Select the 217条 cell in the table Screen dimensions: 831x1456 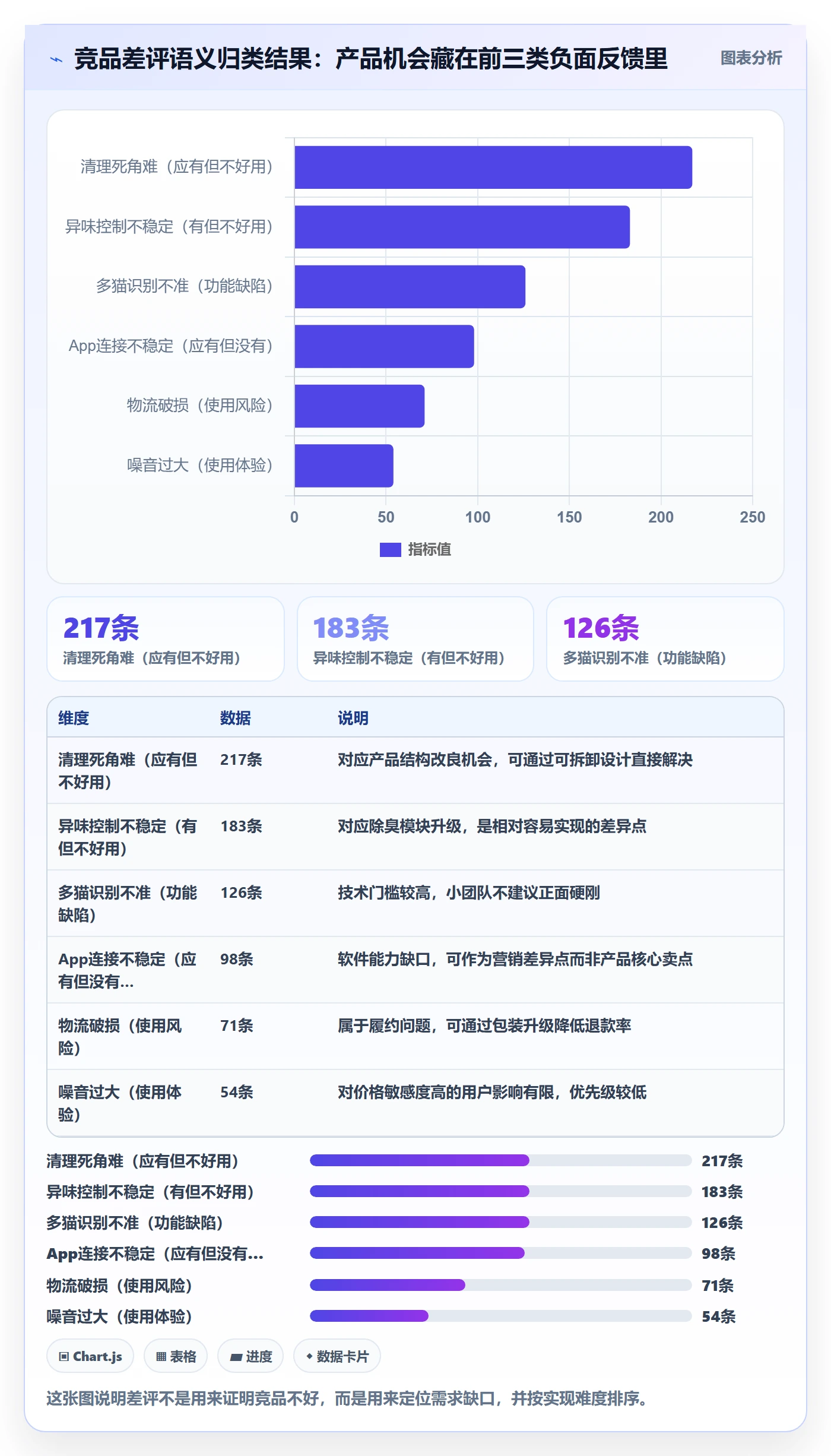[241, 759]
